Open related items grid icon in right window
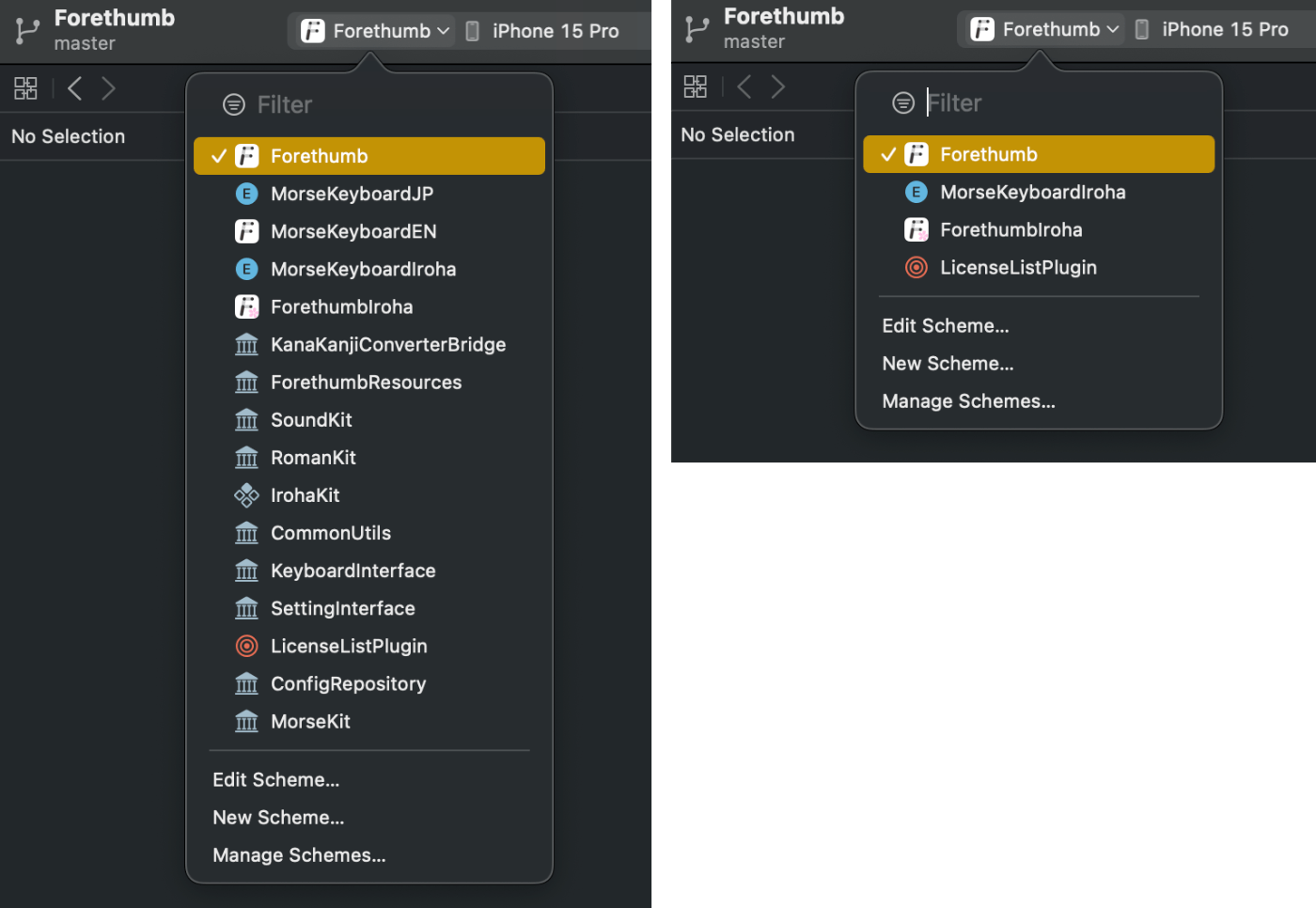Screen dimensions: 1316x908 (x=695, y=86)
